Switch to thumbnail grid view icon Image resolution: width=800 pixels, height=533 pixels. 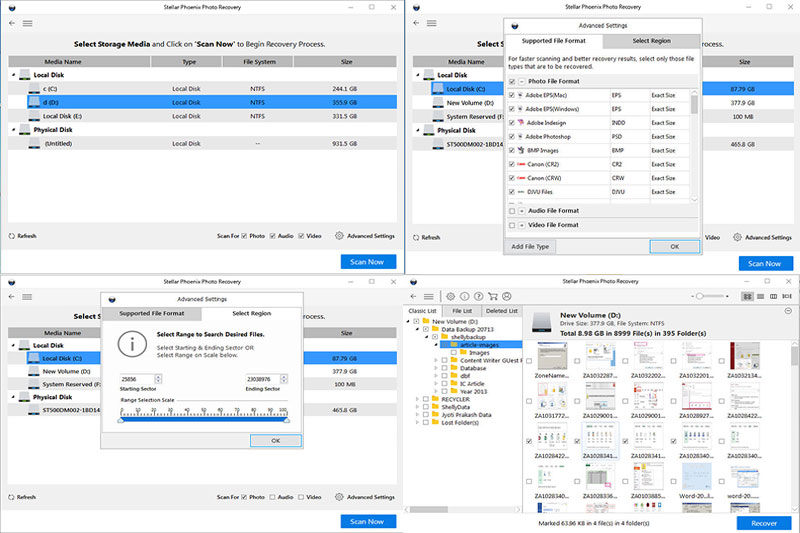[x=747, y=296]
